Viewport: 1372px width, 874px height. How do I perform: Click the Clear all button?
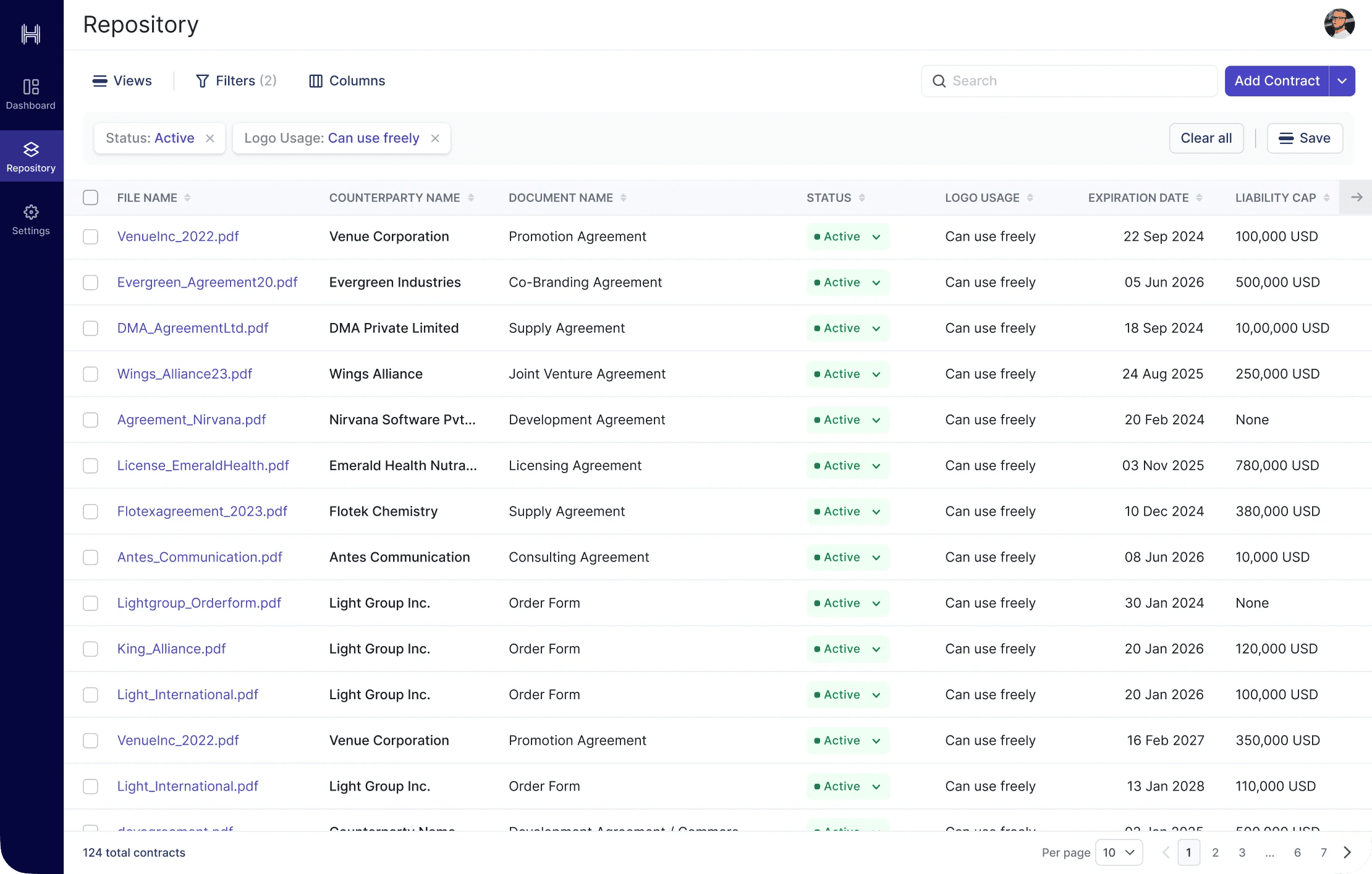(x=1206, y=138)
